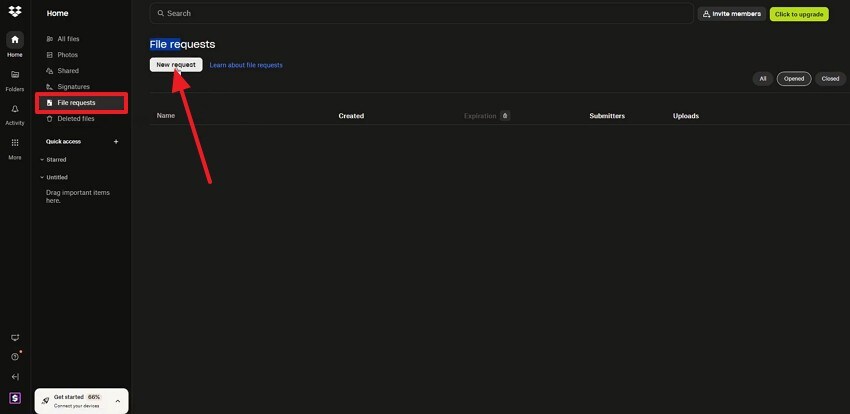Click the Expiration column lock icon
This screenshot has width=850, height=414.
[x=505, y=115]
